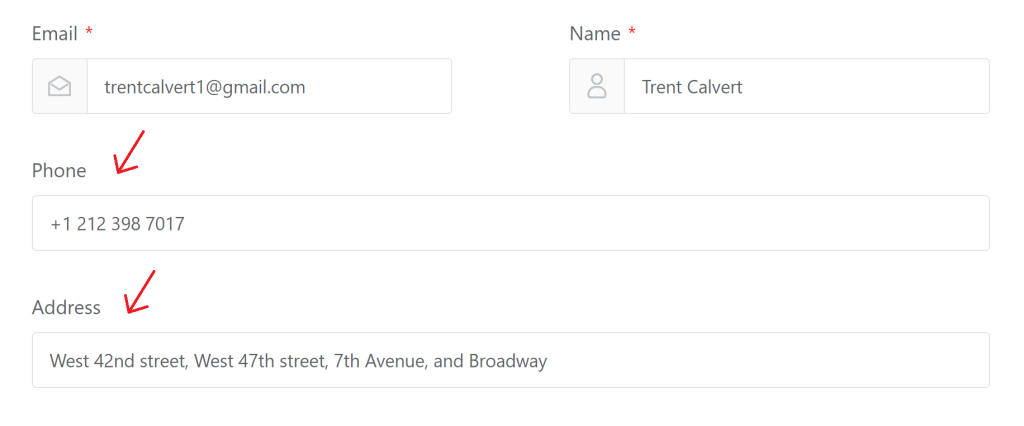Click the envelope icon beside Email field
Screen dimensions: 1024x426
pyautogui.click(x=59, y=86)
